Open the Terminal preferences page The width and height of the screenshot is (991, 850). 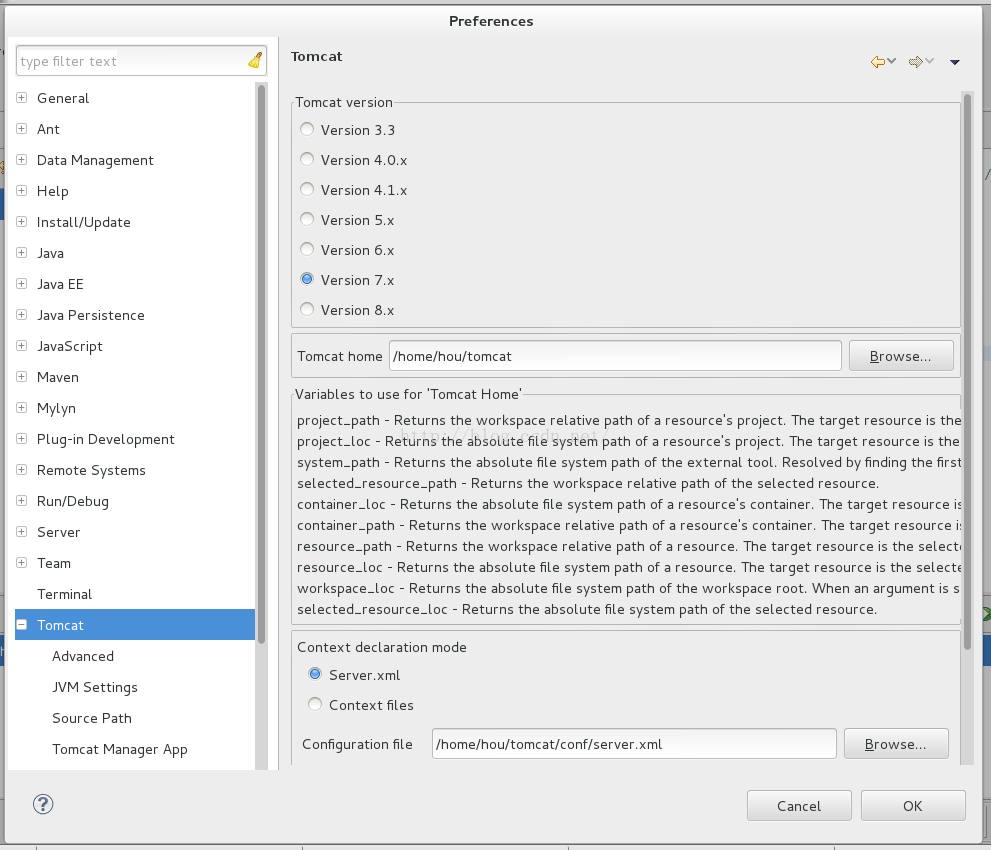[64, 594]
